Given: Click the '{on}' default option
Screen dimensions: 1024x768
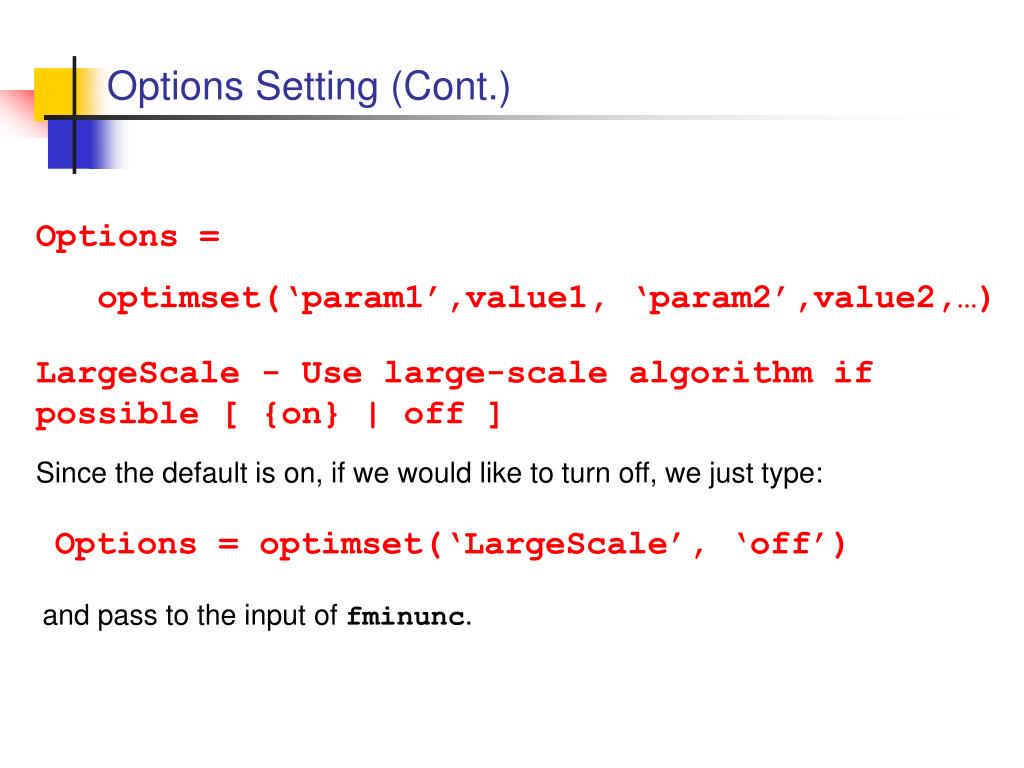Looking at the screenshot, I should pos(302,414).
